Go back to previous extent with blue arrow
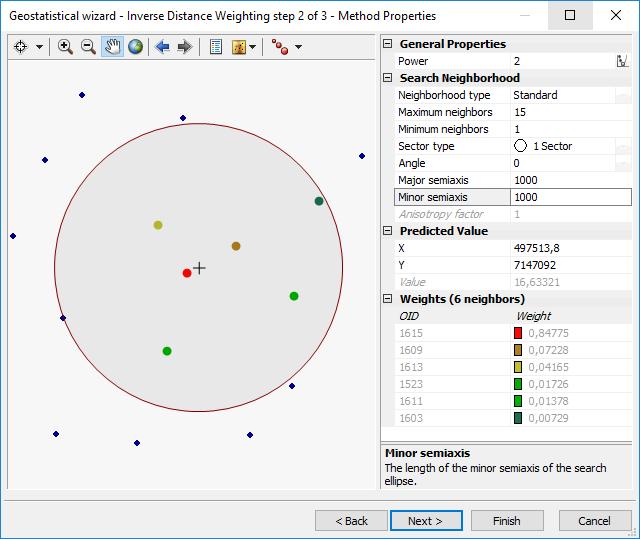 [x=162, y=47]
